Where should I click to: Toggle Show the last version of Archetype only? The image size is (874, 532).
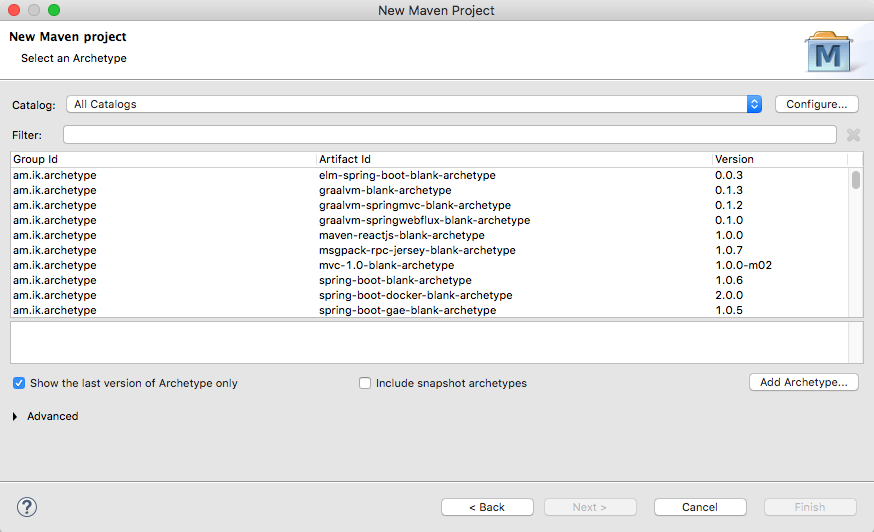coord(19,383)
